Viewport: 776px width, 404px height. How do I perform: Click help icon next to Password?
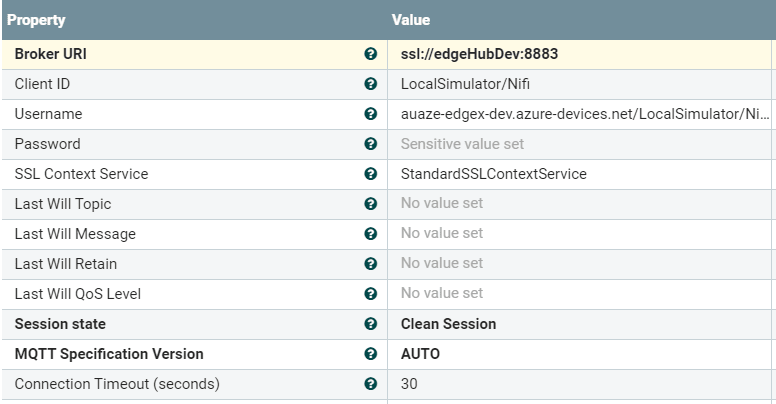click(370, 144)
